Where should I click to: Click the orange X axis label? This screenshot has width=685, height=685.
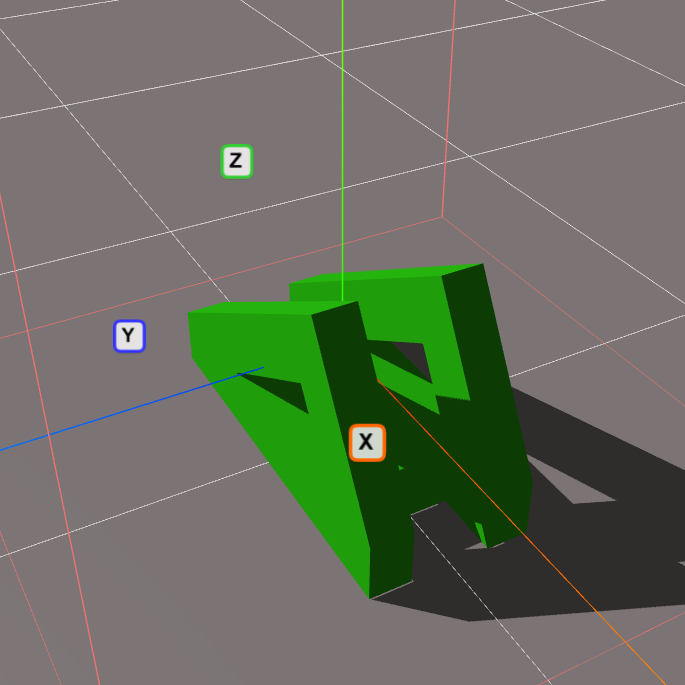[x=367, y=442]
